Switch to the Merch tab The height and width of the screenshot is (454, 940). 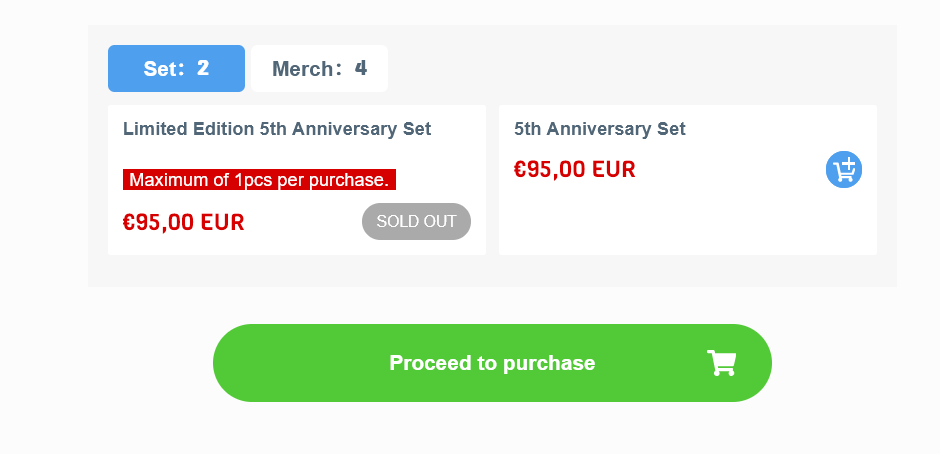[320, 68]
